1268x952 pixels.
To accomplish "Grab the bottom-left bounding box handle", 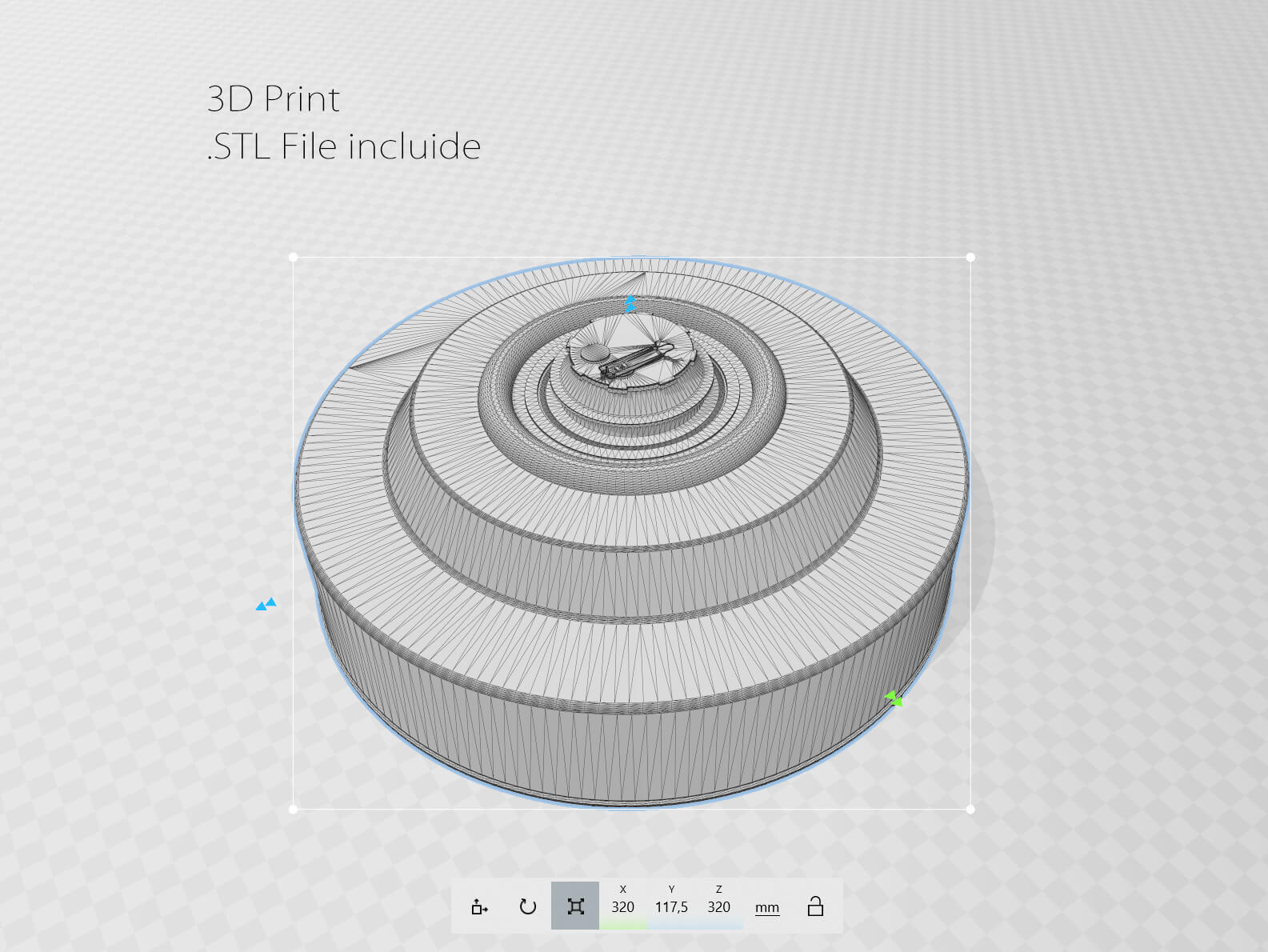I will click(294, 809).
